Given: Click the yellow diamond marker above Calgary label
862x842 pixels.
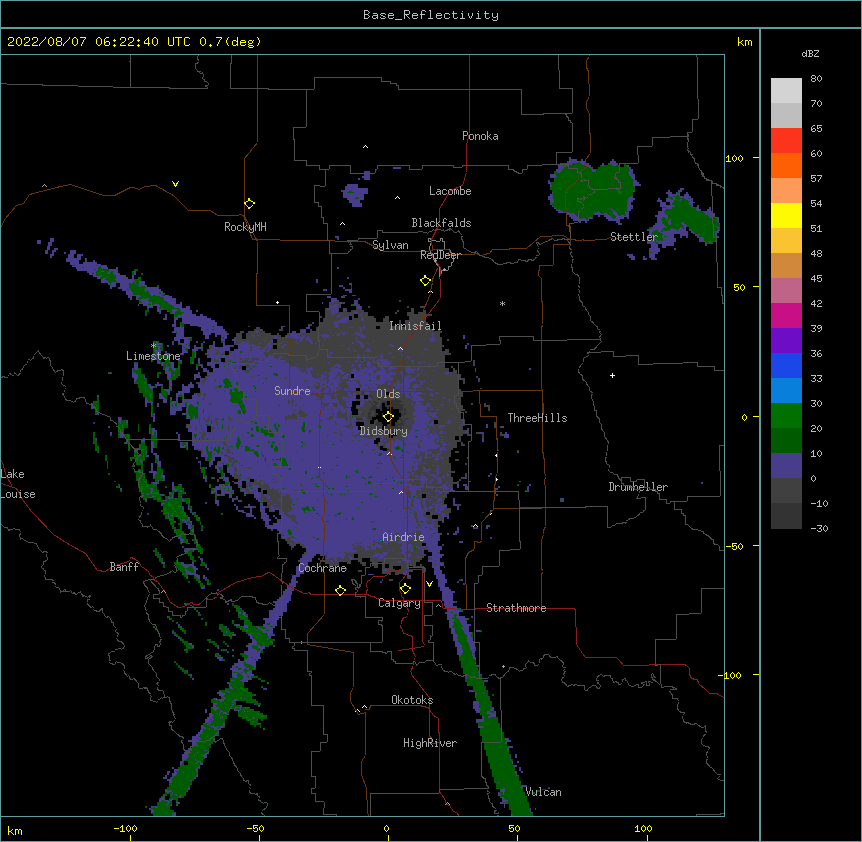Looking at the screenshot, I should pos(405,589).
